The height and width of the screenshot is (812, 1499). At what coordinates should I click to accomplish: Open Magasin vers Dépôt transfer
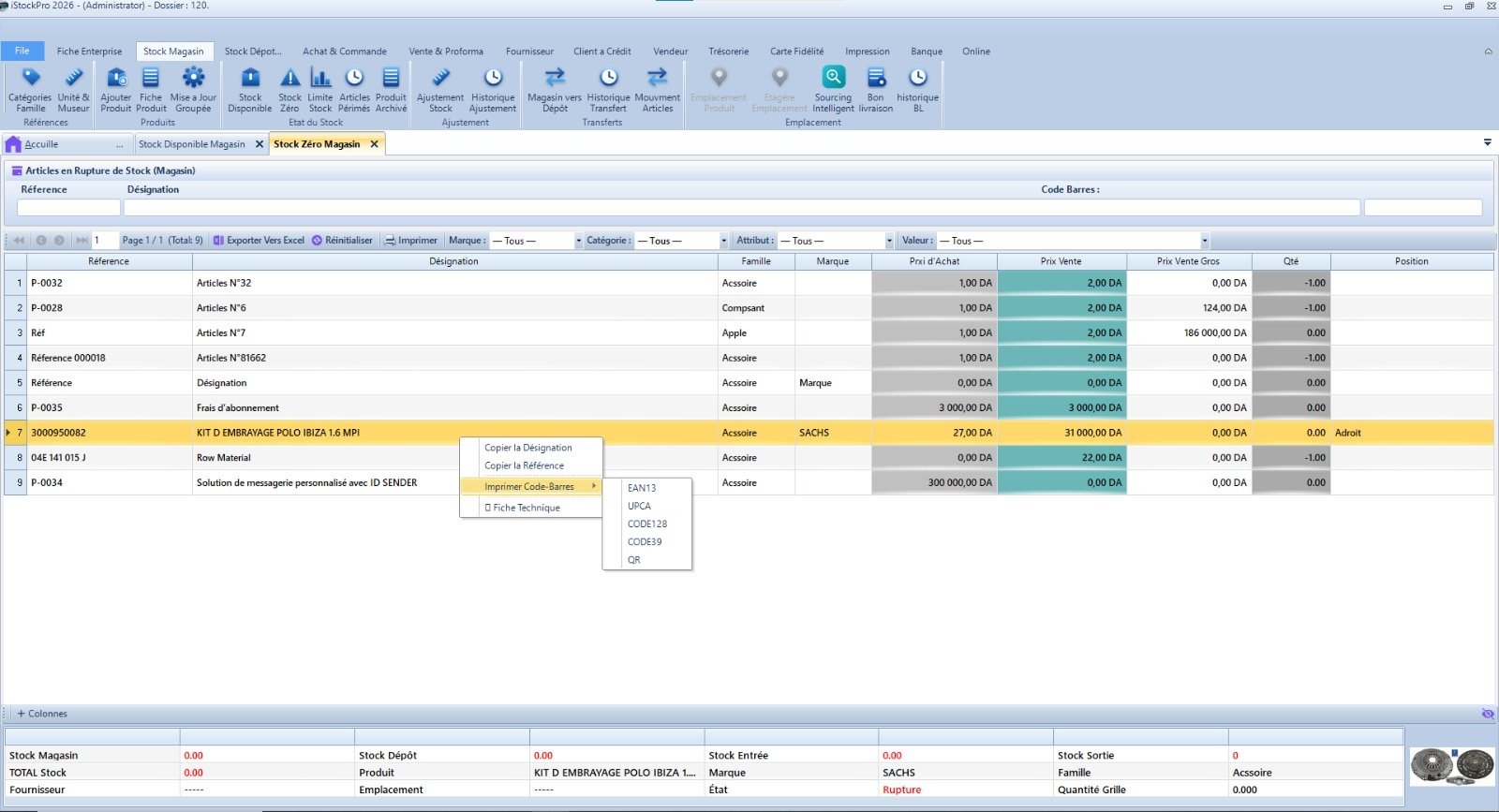coord(555,90)
